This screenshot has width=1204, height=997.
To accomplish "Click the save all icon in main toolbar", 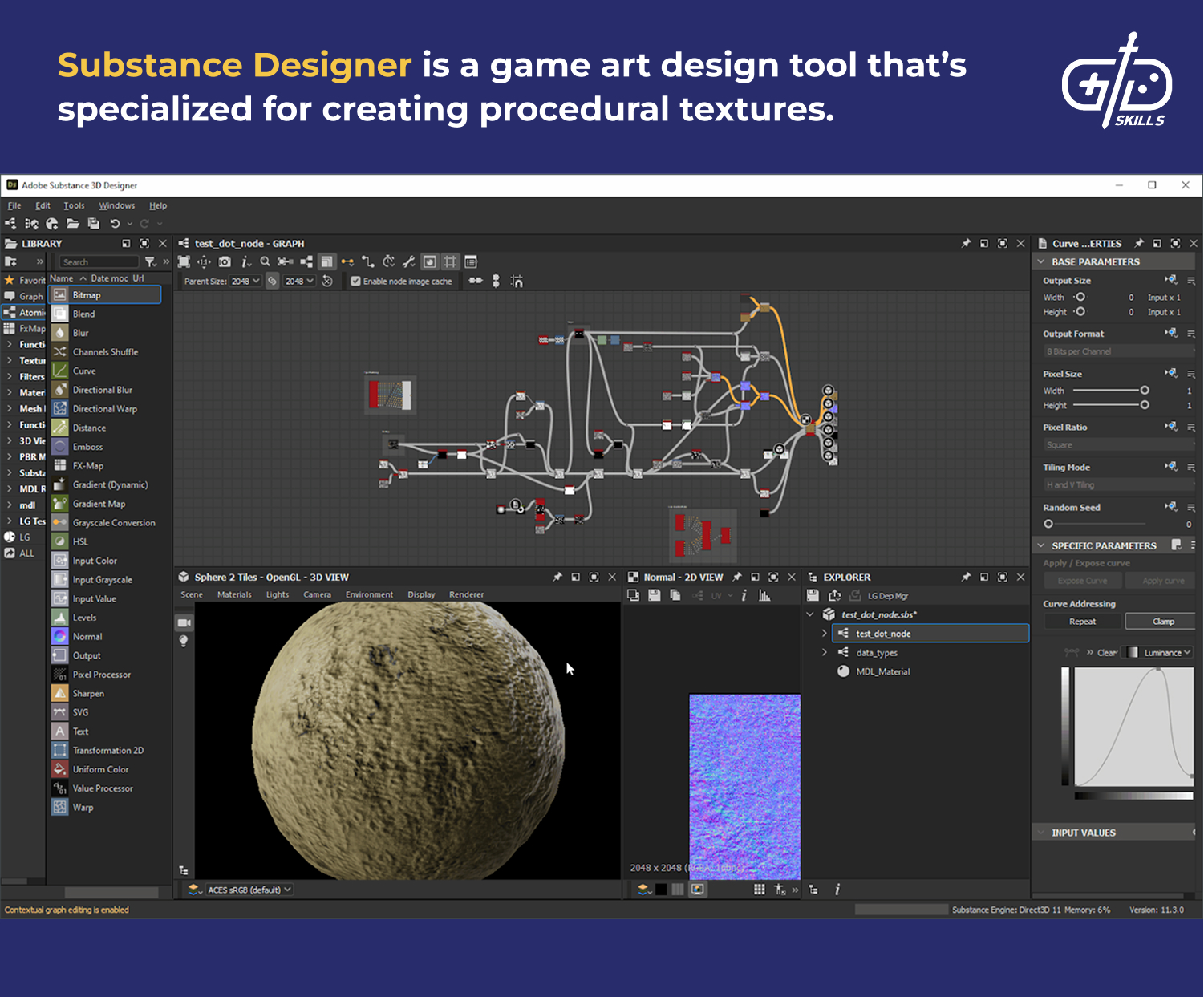I will click(94, 224).
